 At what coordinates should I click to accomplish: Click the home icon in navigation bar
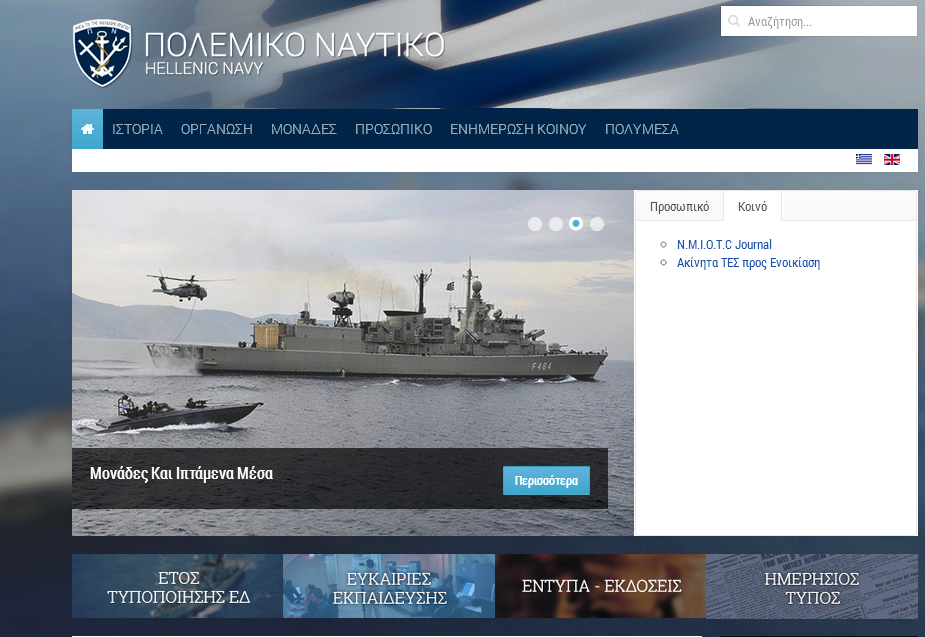tap(87, 129)
